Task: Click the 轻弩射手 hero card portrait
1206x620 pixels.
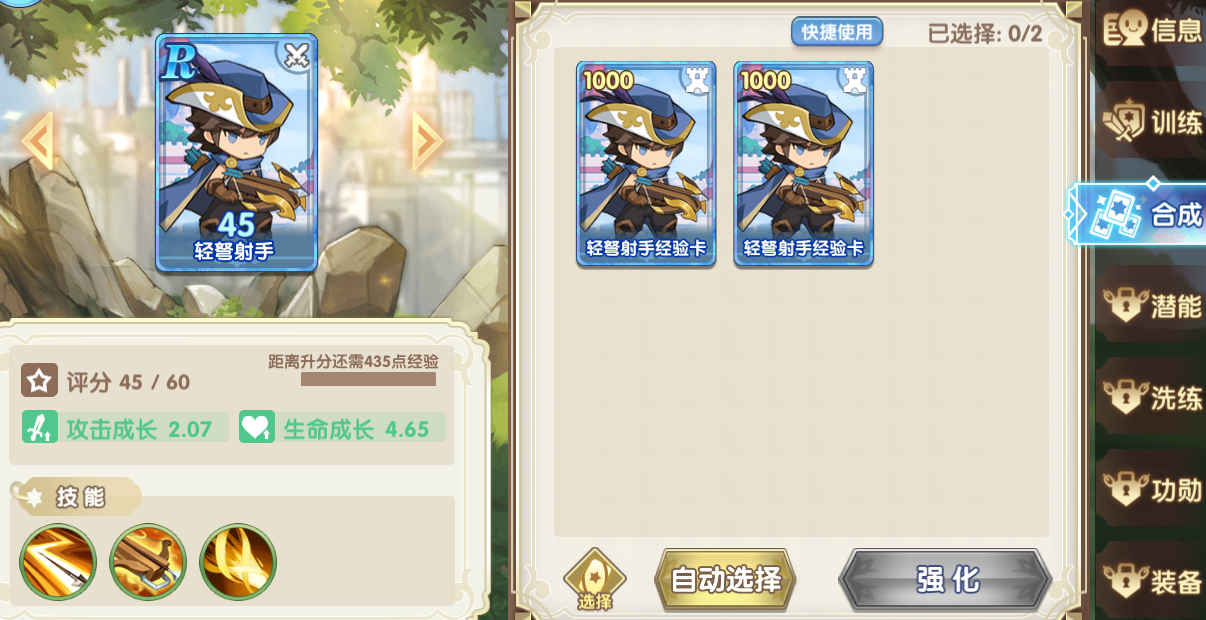Action: click(x=237, y=153)
